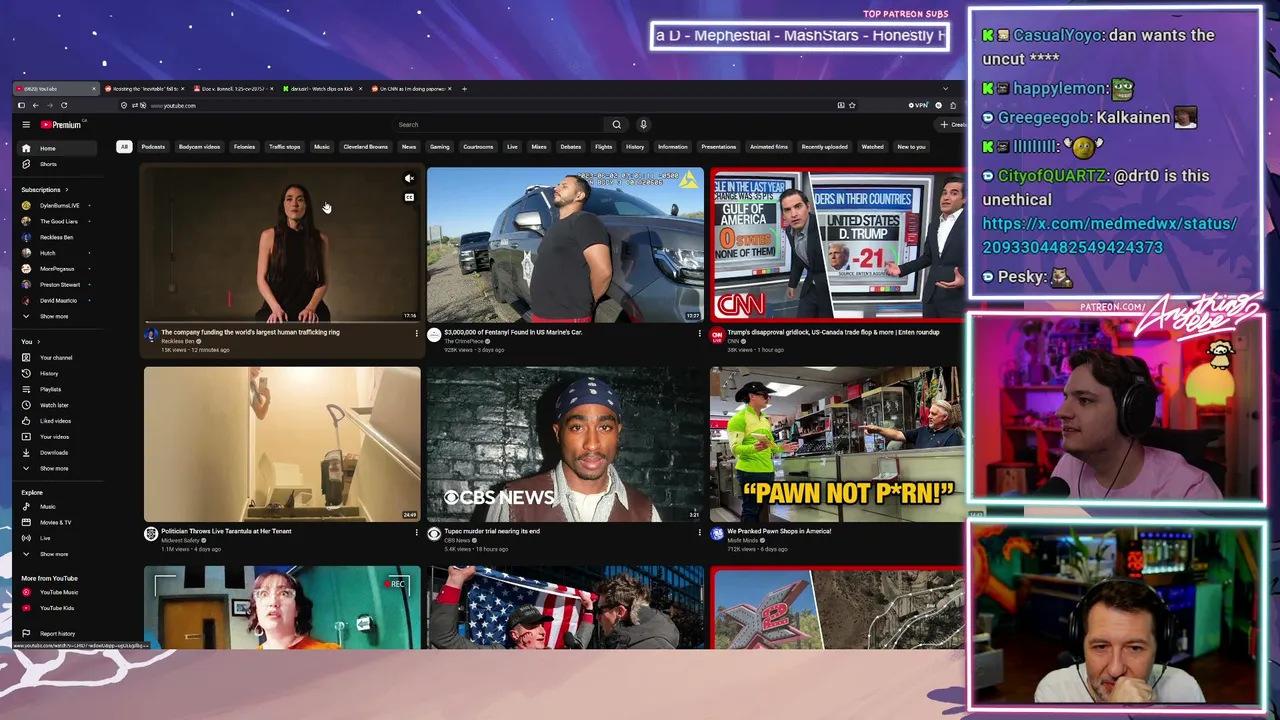Screen dimensions: 1280x720
Task: Open Preston Stewart subscription channel
Action: pos(56,285)
